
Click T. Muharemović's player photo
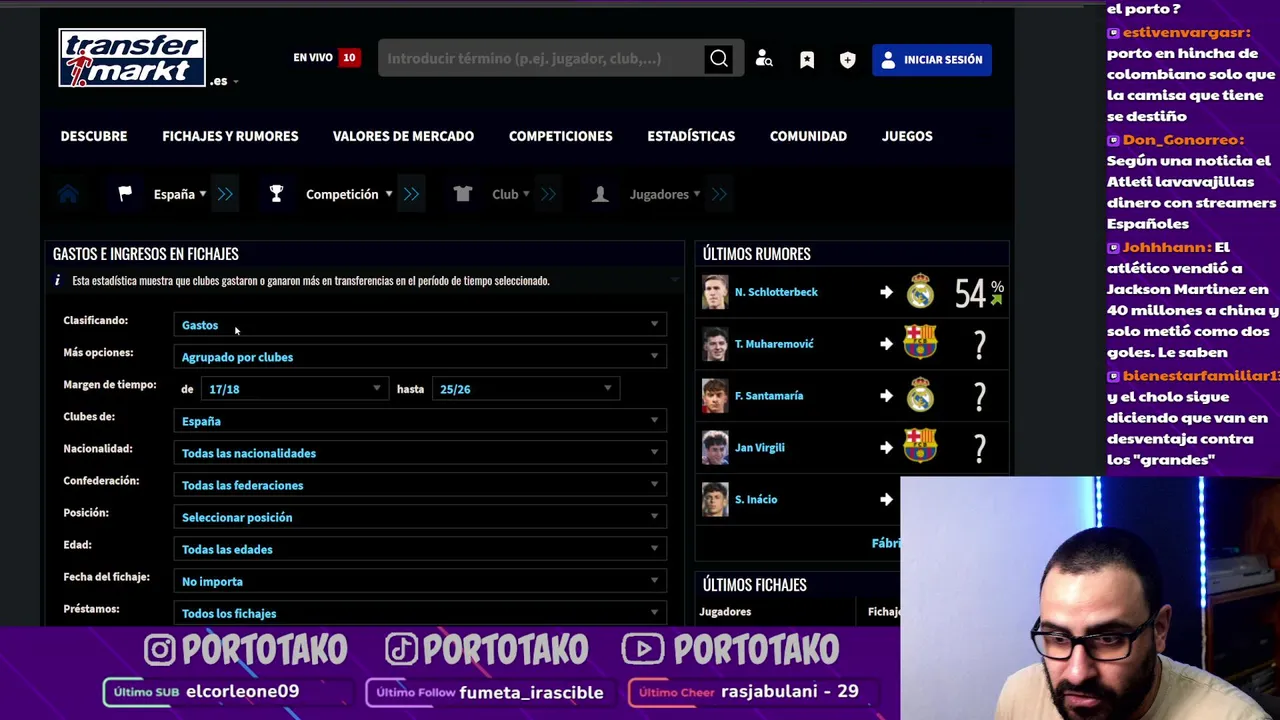click(715, 344)
